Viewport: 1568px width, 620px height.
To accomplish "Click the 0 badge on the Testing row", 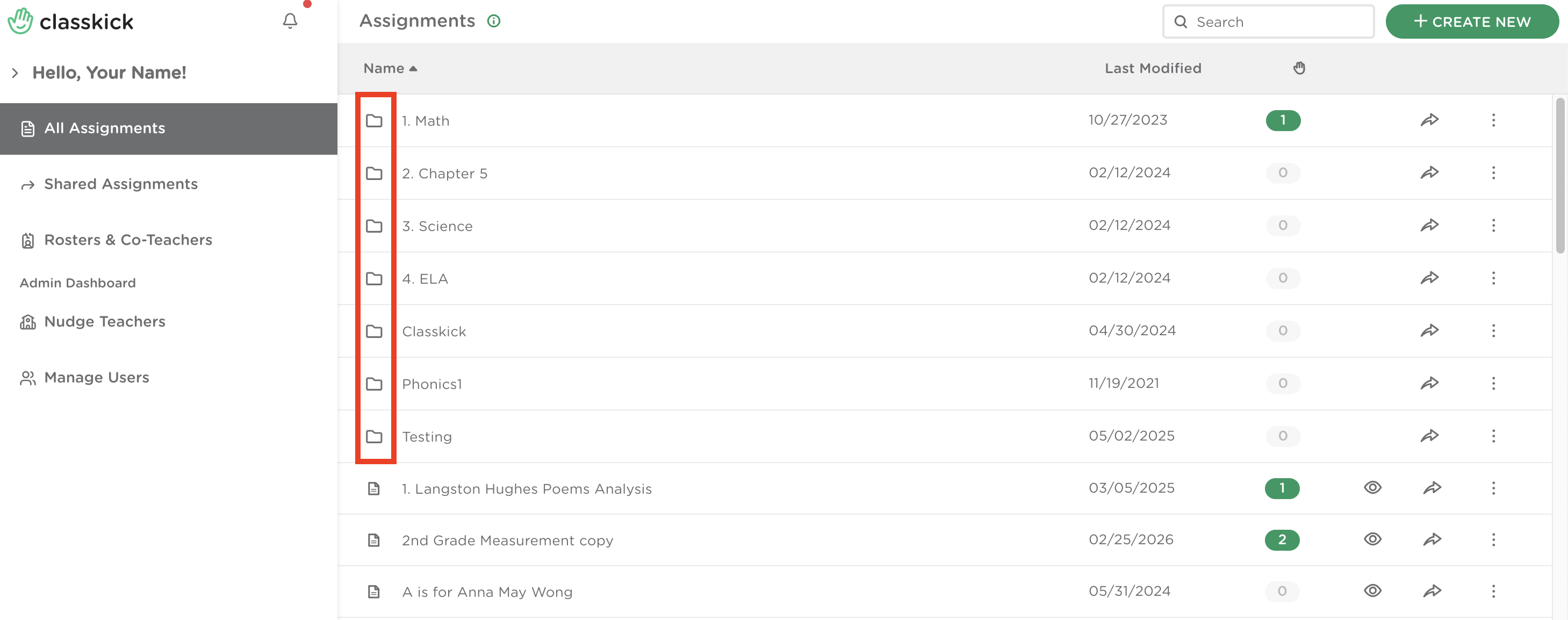I will [1283, 436].
